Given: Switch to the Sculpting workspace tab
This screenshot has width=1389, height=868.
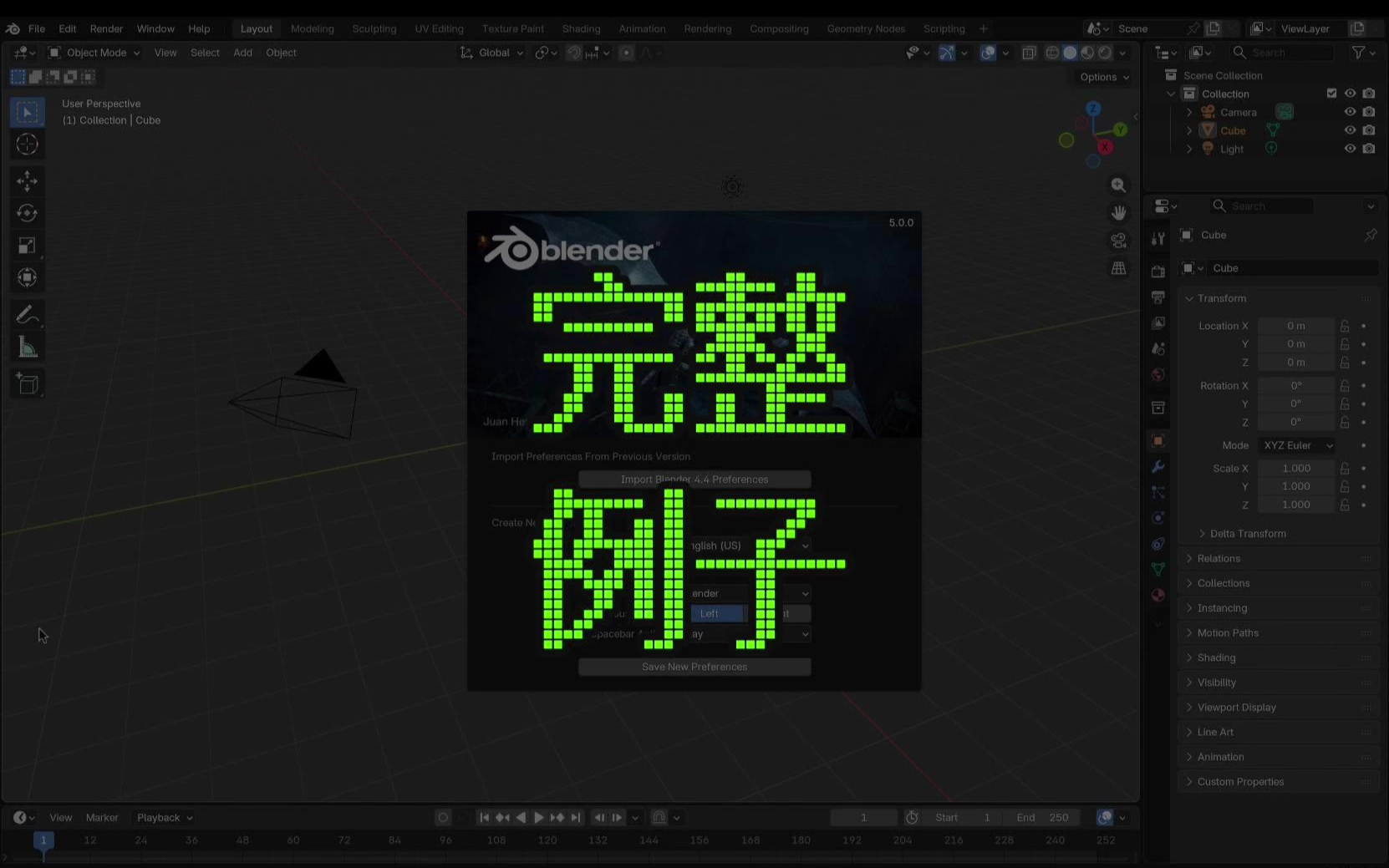Looking at the screenshot, I should tap(374, 28).
